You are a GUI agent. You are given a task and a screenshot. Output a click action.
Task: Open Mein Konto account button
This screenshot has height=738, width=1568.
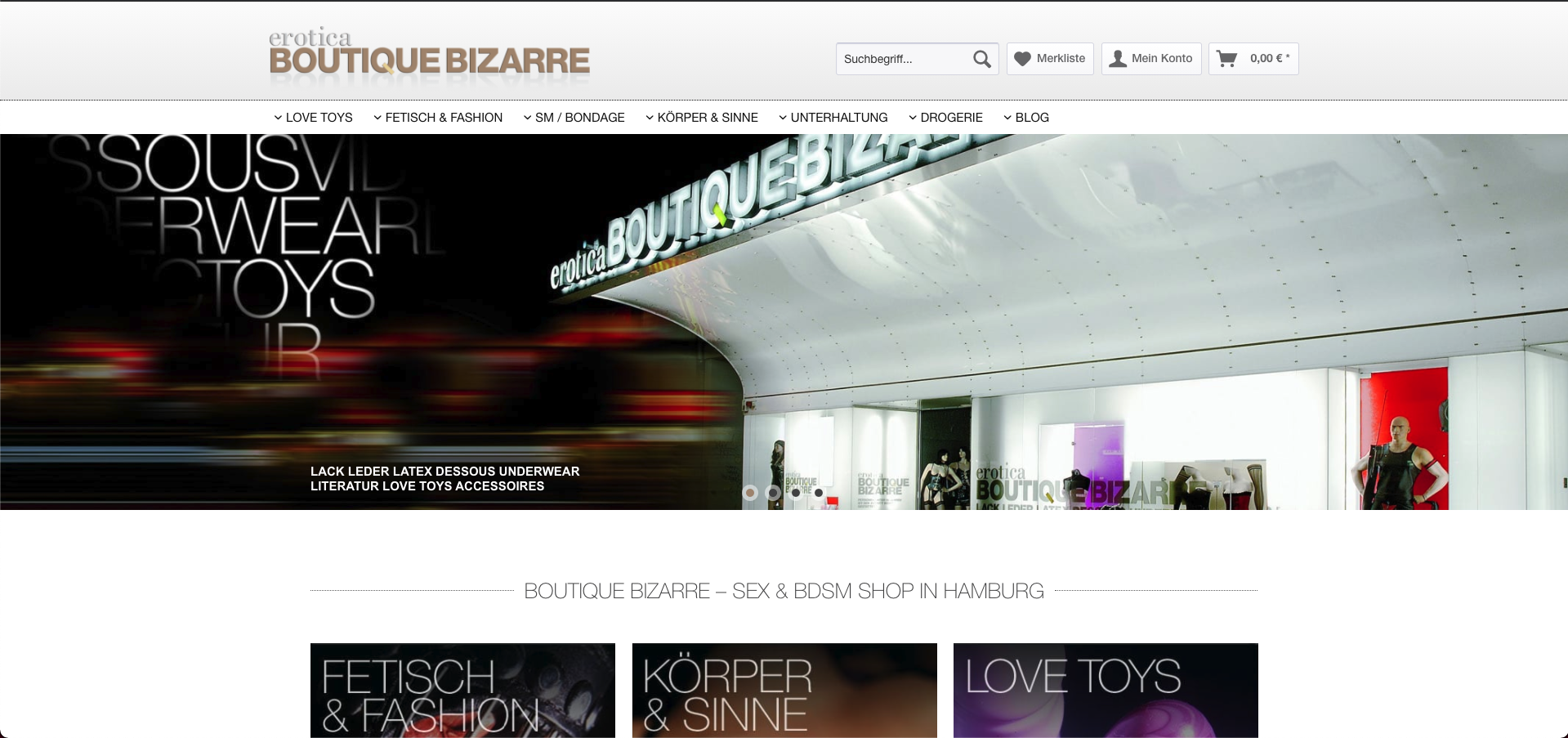coord(1151,59)
